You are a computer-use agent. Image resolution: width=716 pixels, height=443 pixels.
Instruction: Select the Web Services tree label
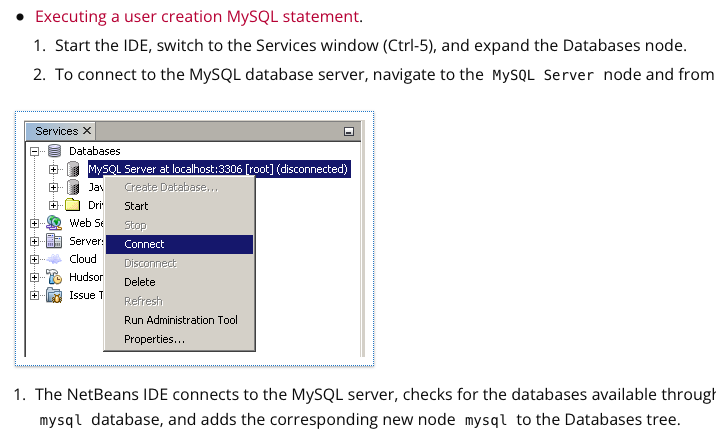click(86, 223)
